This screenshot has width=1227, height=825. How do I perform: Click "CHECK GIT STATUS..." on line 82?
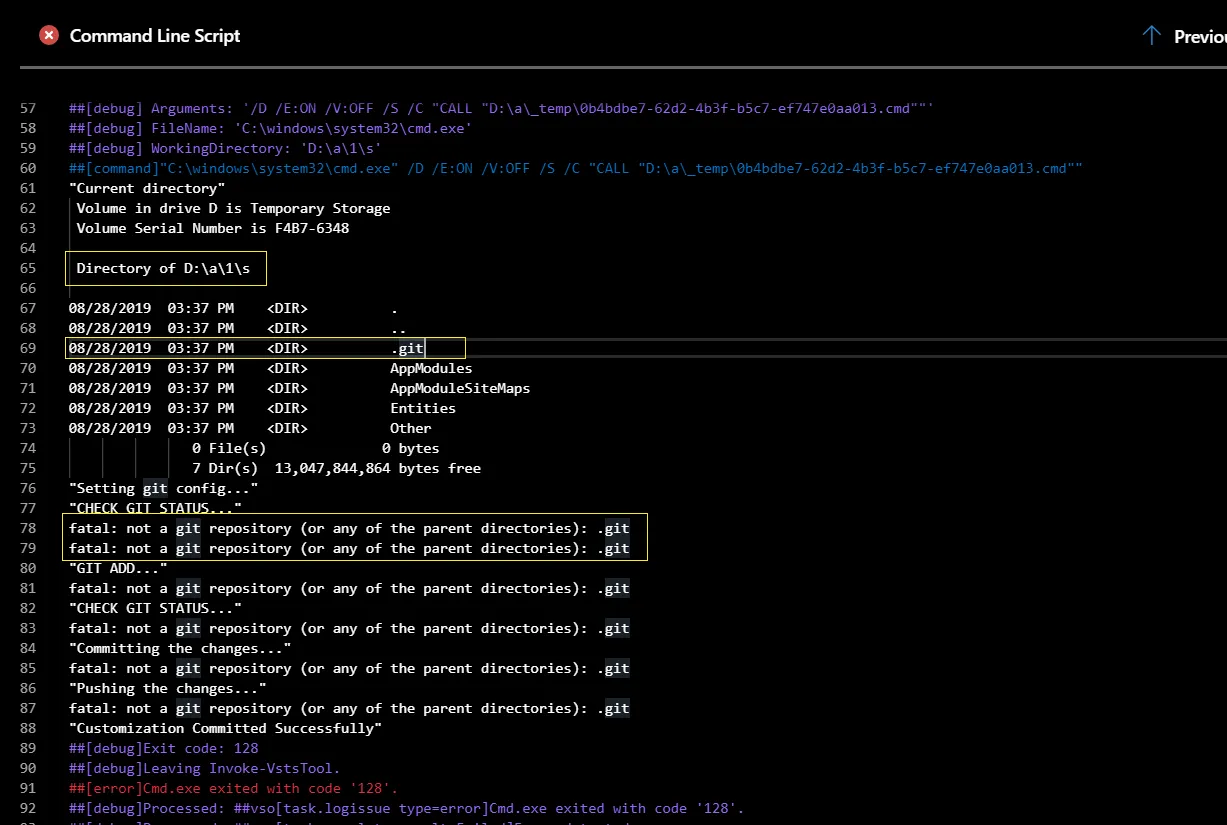point(155,608)
